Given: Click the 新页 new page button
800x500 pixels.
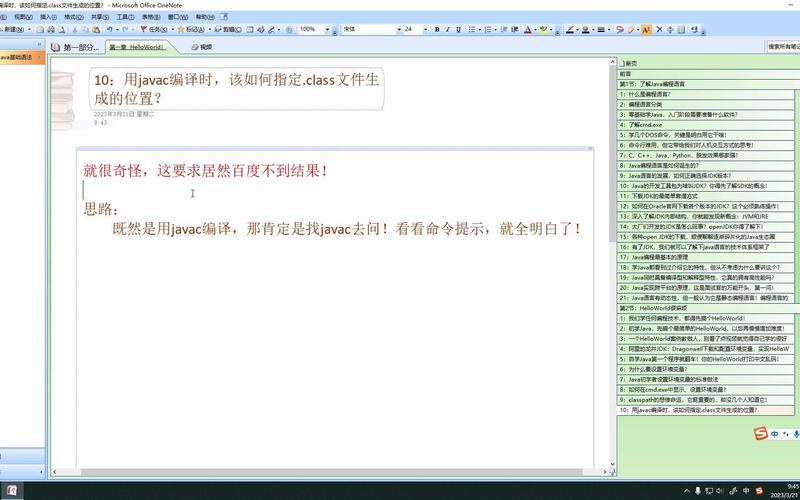Looking at the screenshot, I should (x=629, y=63).
